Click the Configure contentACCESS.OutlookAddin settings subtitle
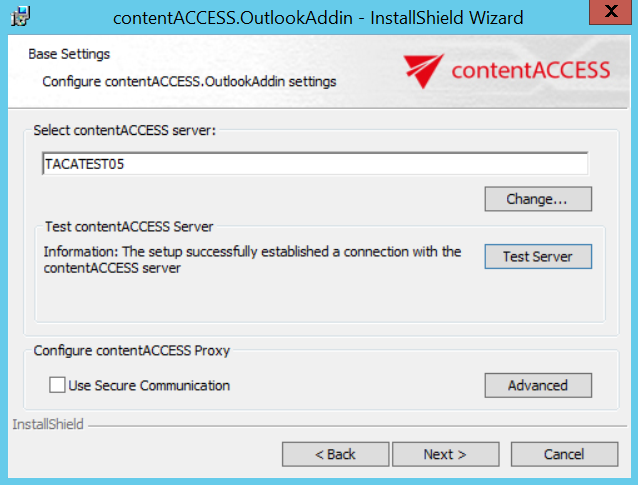This screenshot has height=485, width=638. click(189, 81)
